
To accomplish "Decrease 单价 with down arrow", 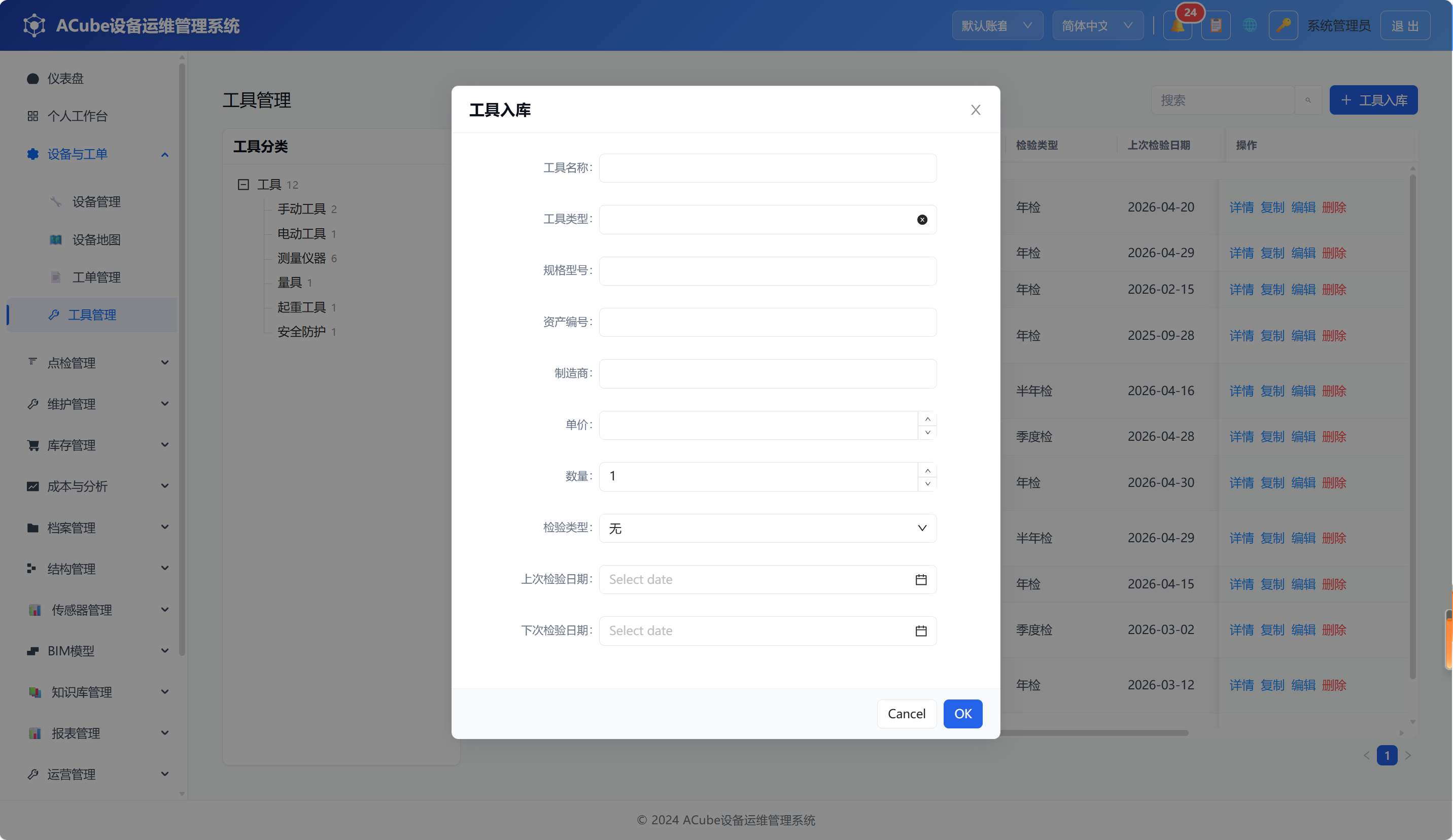I will click(927, 432).
